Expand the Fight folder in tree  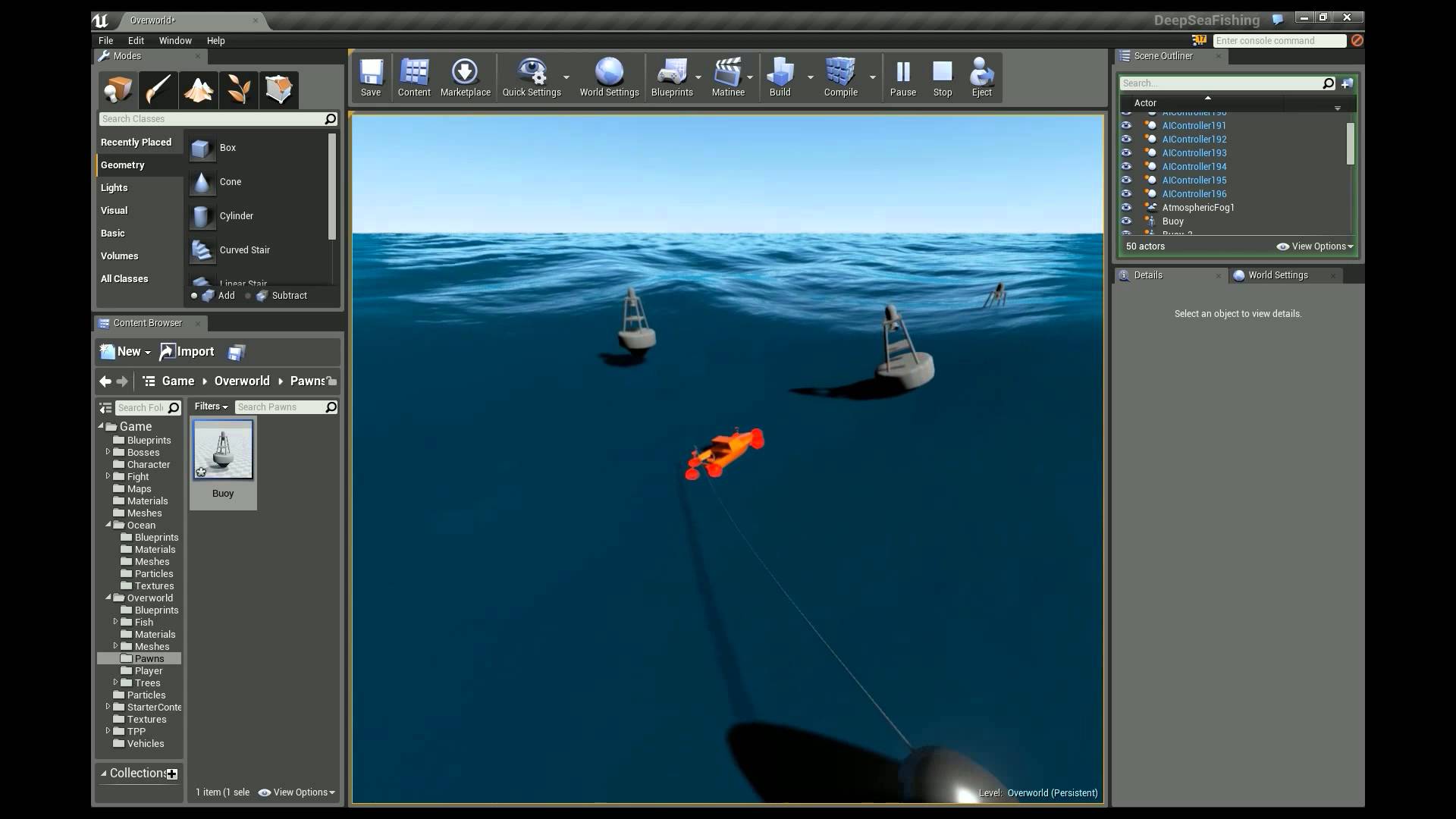(x=108, y=476)
